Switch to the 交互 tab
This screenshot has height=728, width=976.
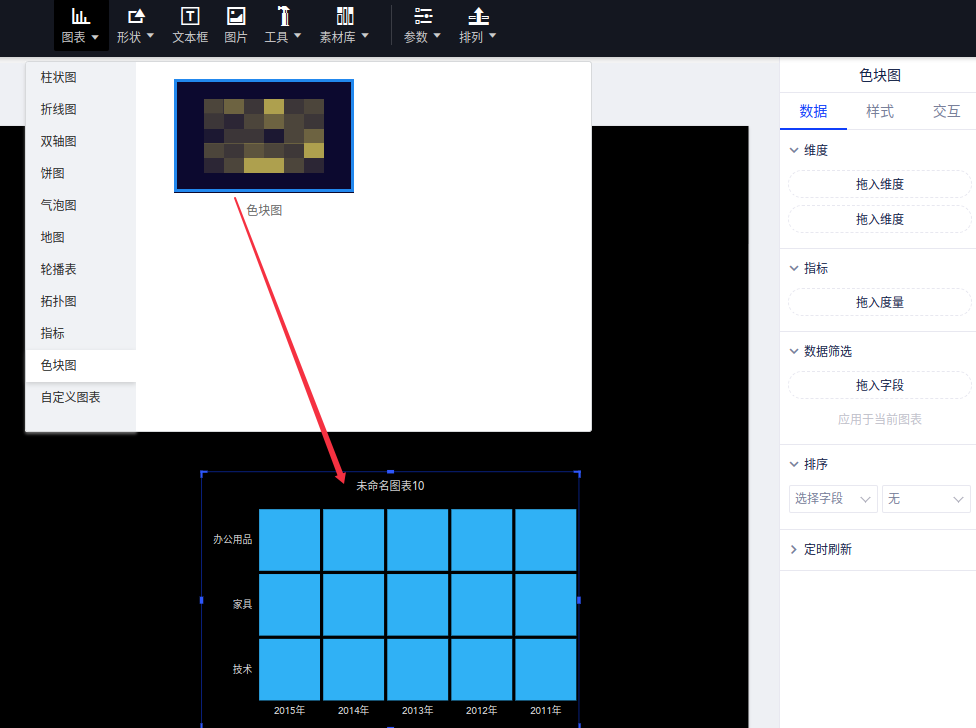click(x=946, y=111)
